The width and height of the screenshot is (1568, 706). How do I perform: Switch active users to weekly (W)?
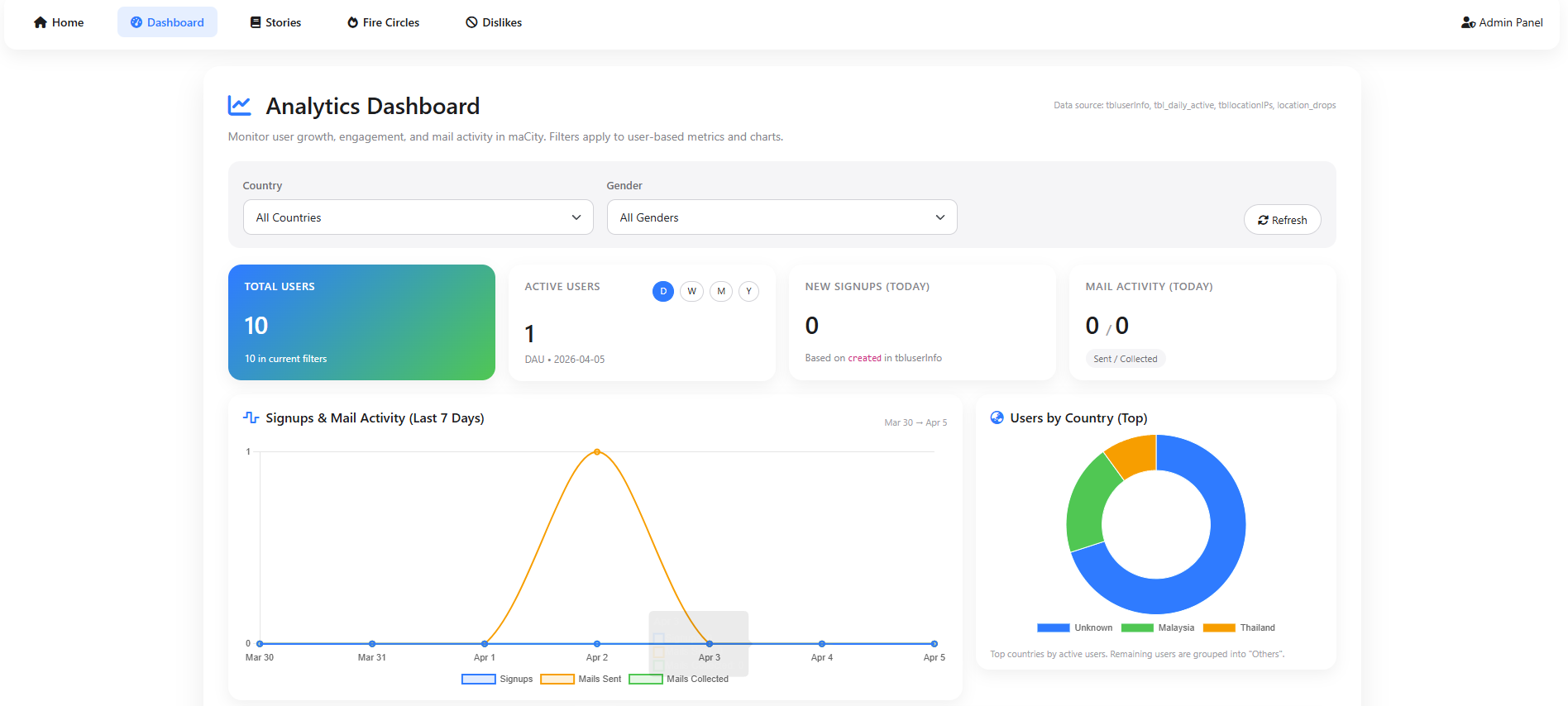(x=691, y=291)
